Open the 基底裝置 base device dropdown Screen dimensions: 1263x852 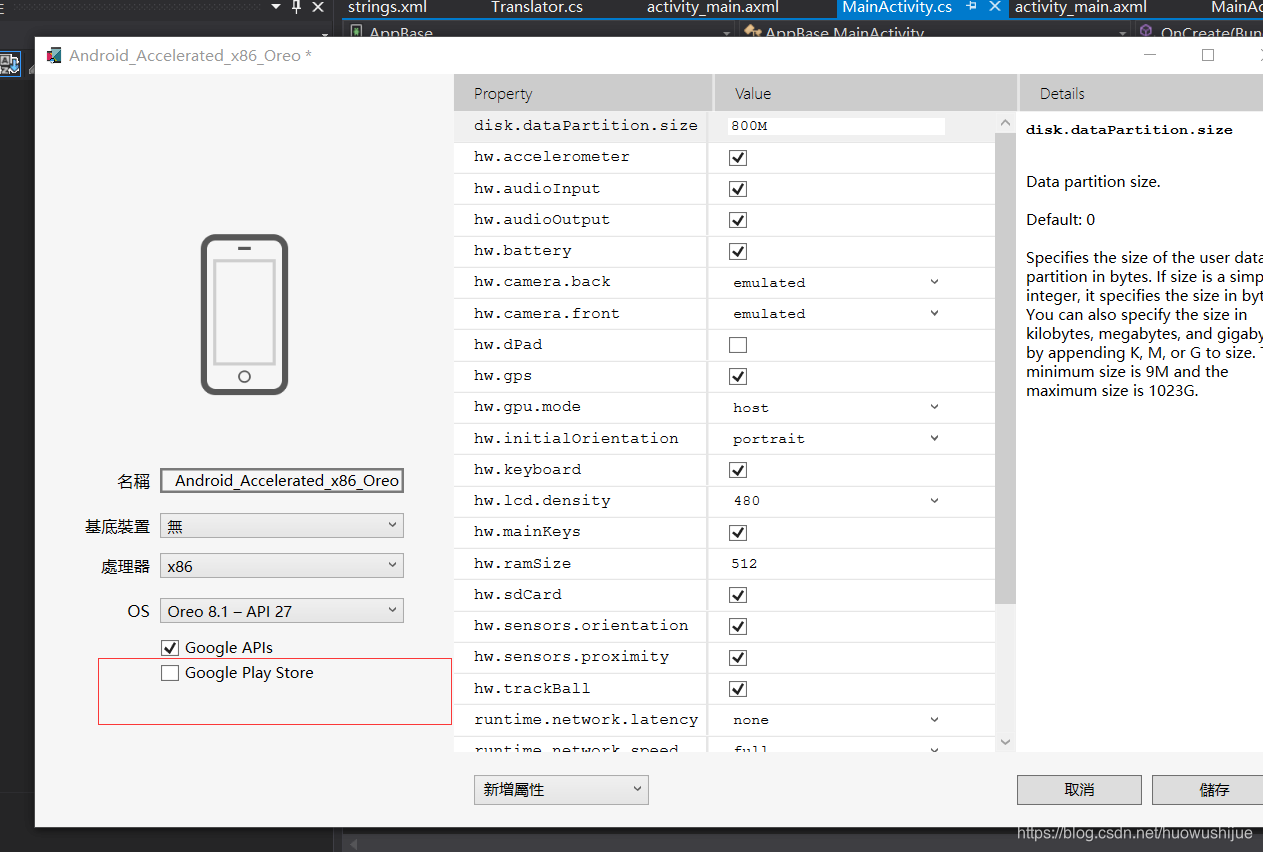pos(282,525)
